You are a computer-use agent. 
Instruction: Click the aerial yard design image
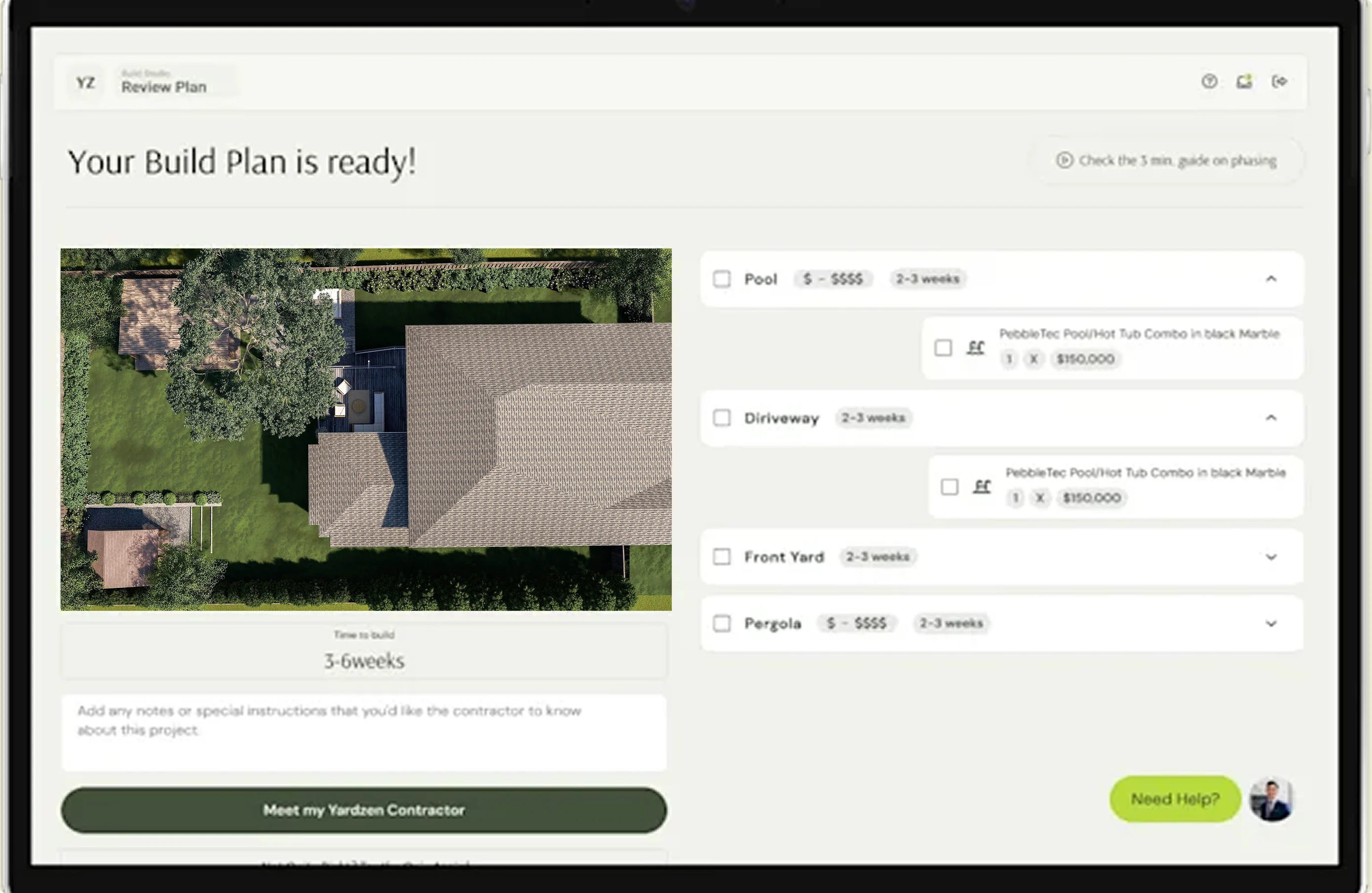click(x=366, y=429)
